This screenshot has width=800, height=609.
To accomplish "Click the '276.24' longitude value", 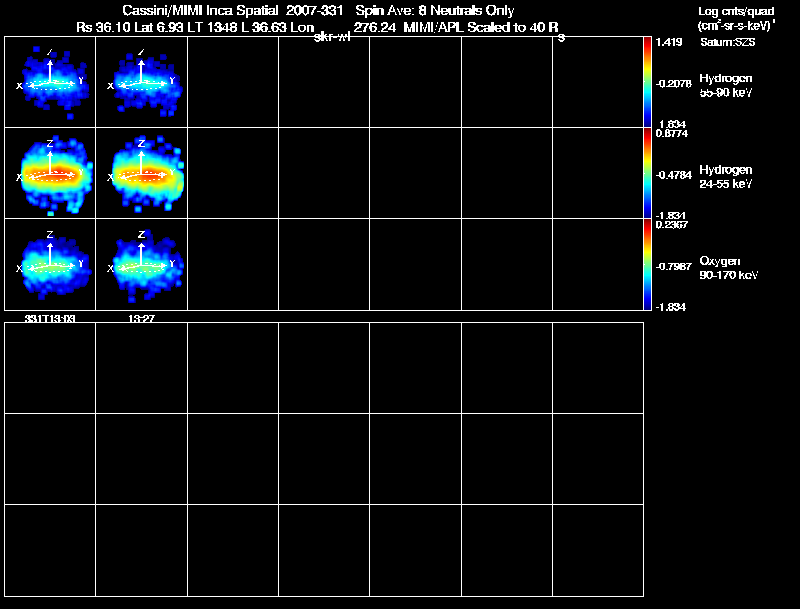I will click(374, 28).
